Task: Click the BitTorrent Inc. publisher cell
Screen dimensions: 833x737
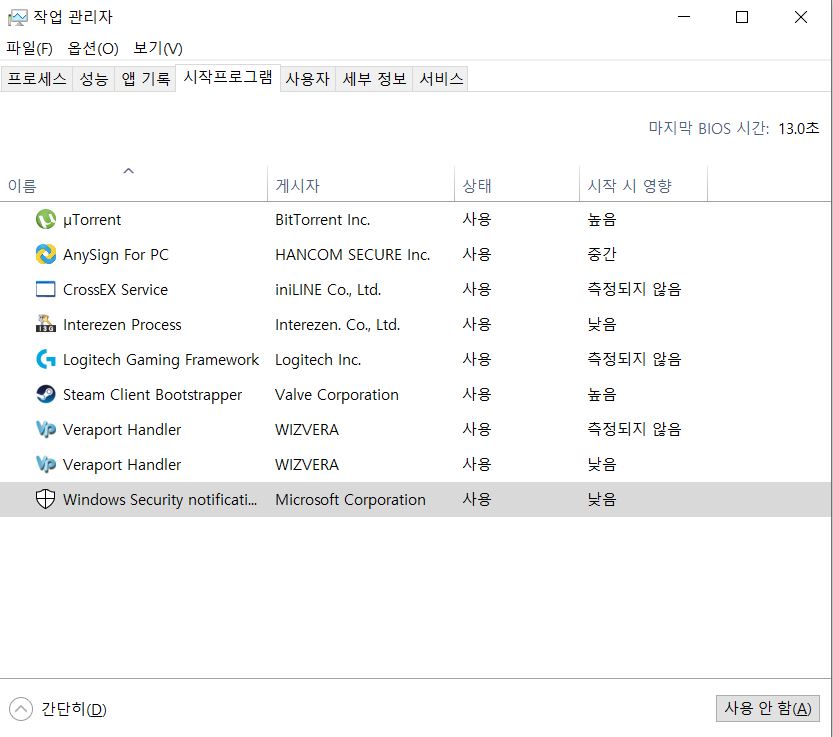Action: [x=322, y=219]
